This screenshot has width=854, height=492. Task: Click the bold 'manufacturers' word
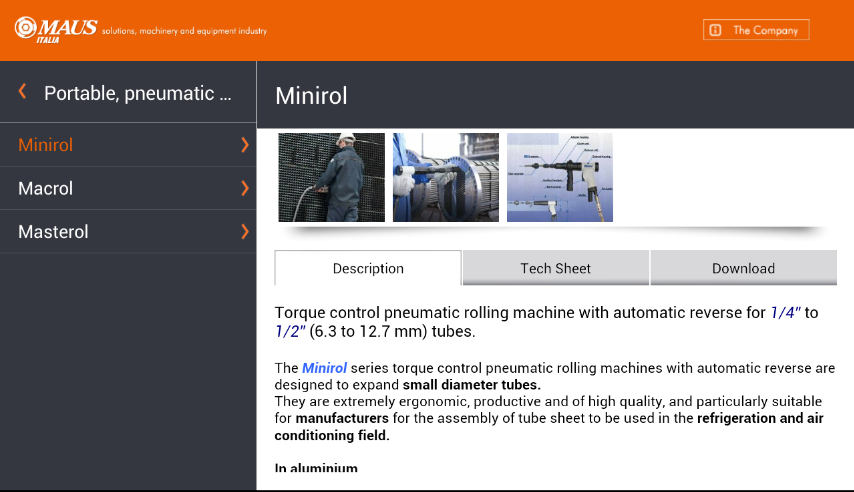coord(342,418)
